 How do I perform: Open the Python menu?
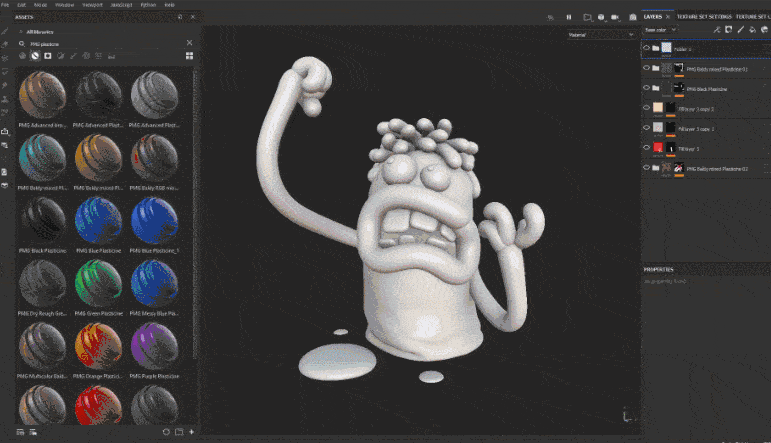[x=148, y=5]
